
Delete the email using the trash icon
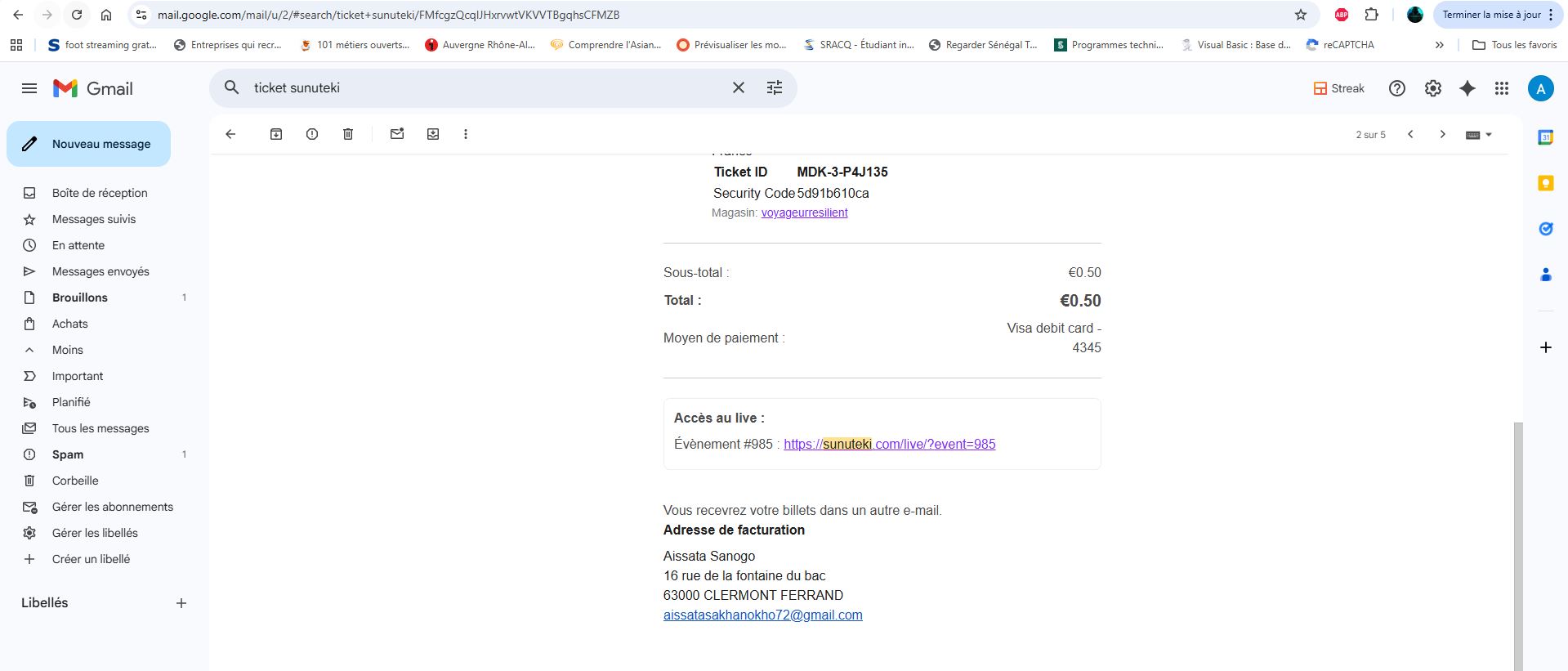348,134
